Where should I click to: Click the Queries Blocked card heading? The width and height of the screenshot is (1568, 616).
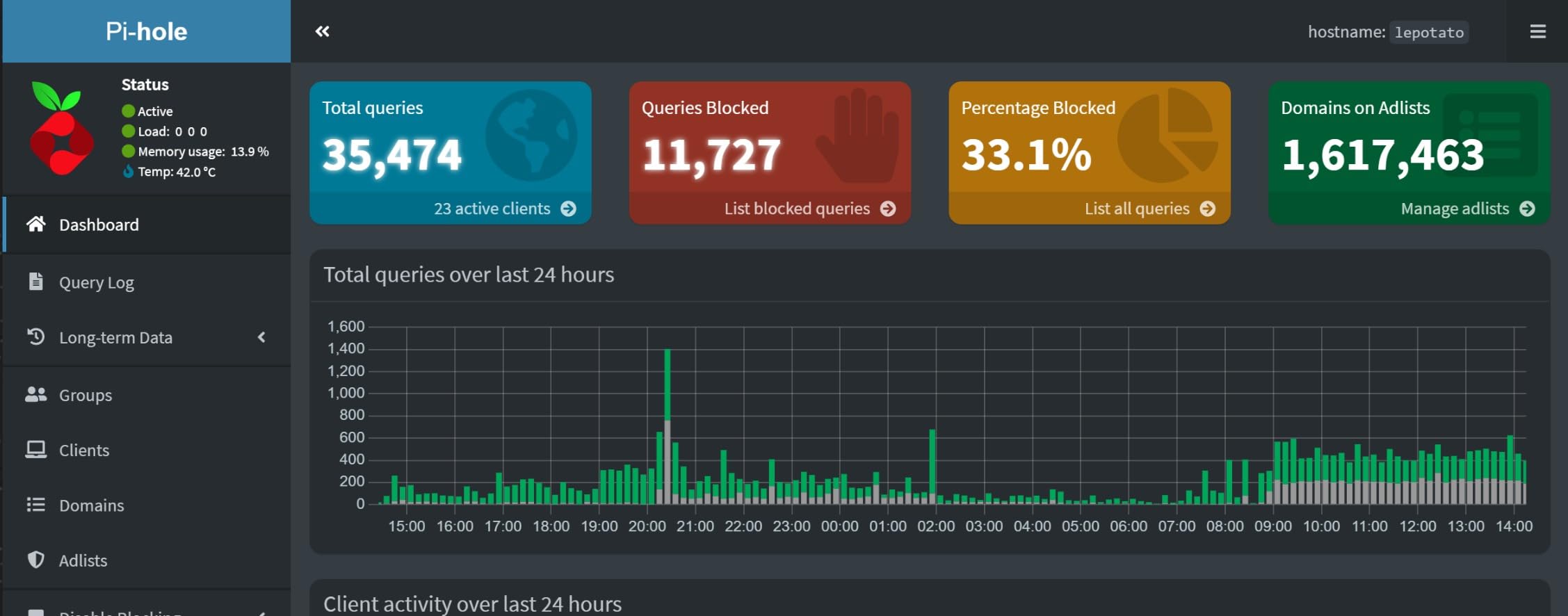(x=705, y=108)
